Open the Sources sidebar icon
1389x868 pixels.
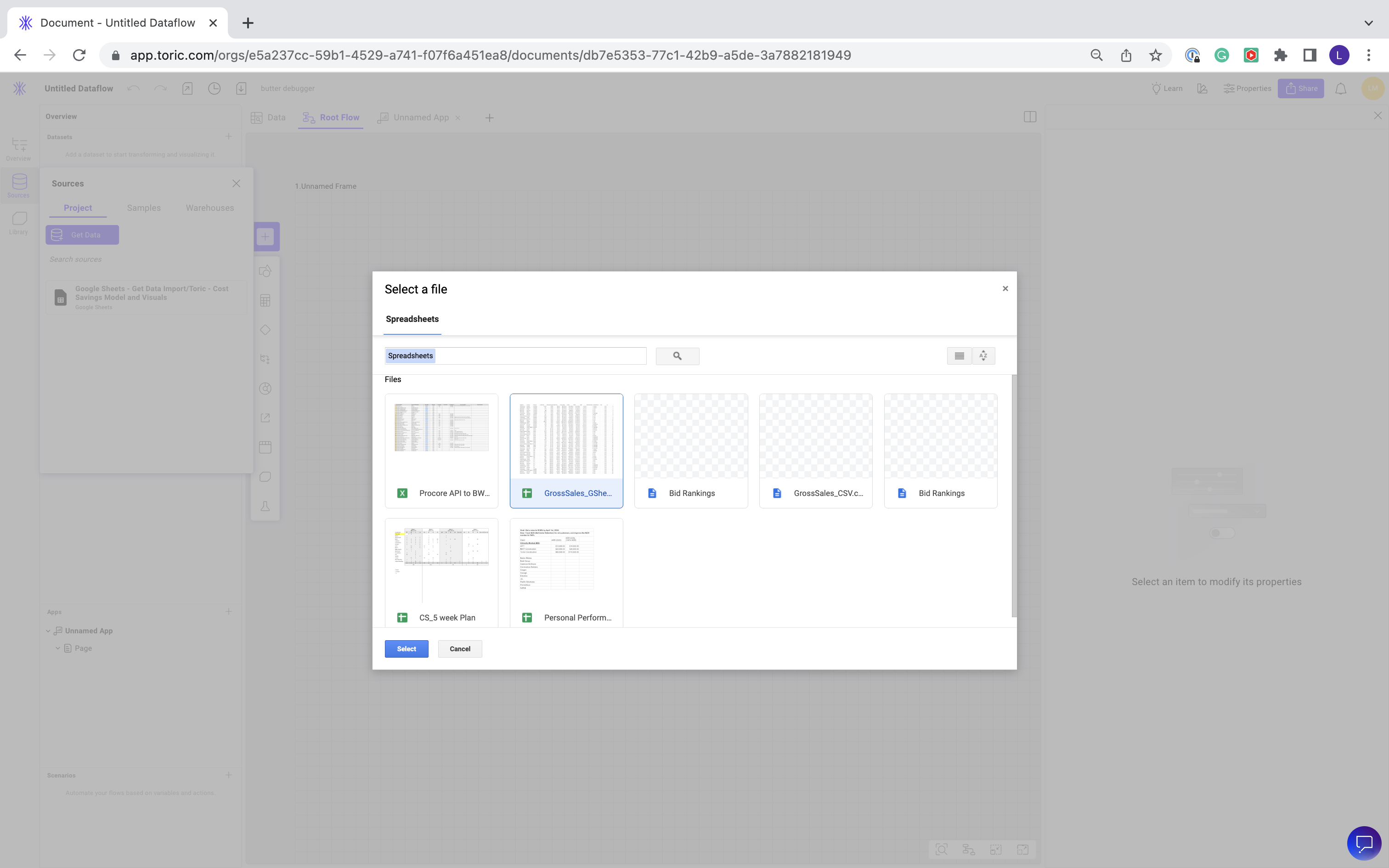coord(19,186)
